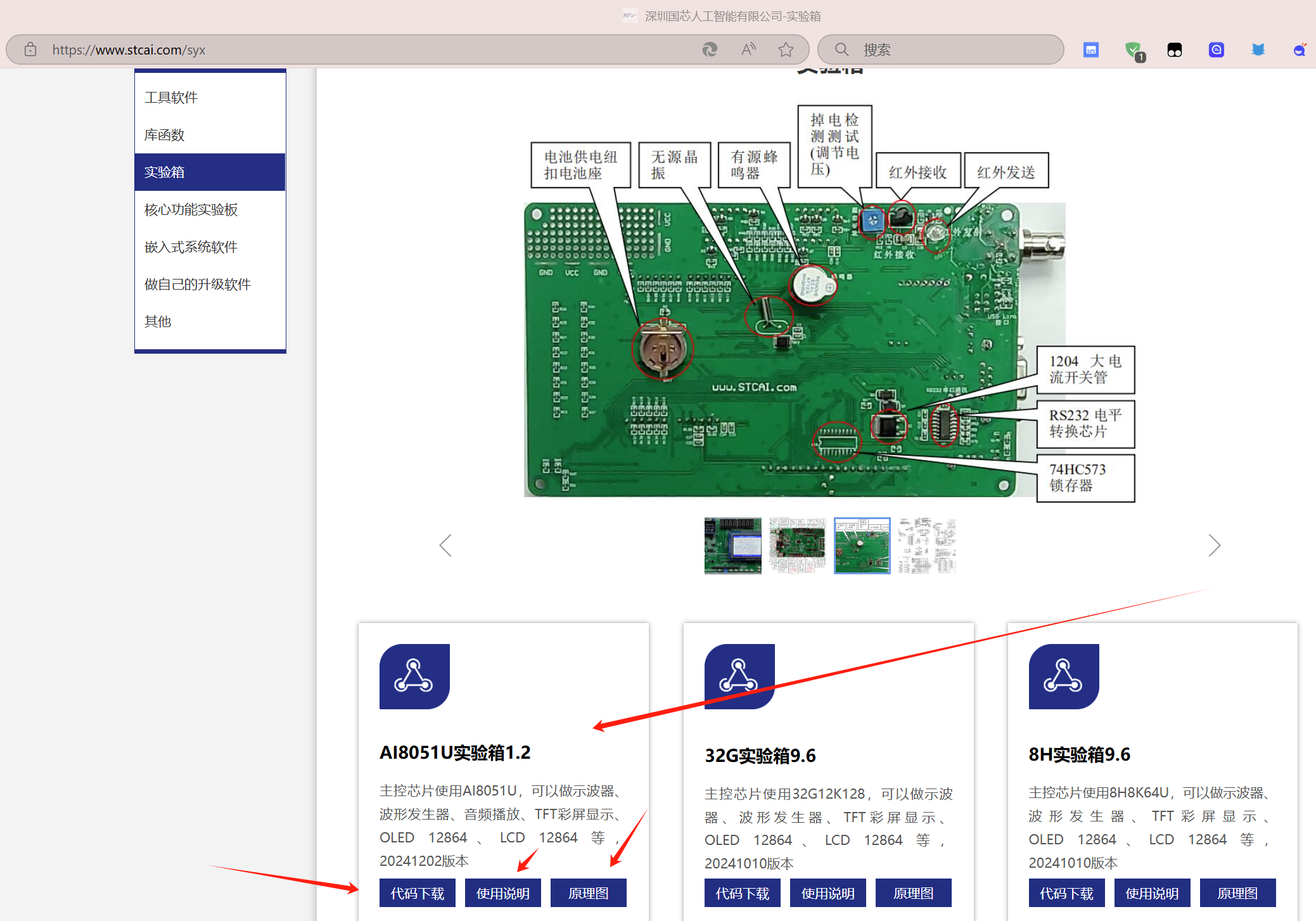The width and height of the screenshot is (1316, 921).
Task: Select second carousel thumbnail with labeled board
Action: point(798,546)
